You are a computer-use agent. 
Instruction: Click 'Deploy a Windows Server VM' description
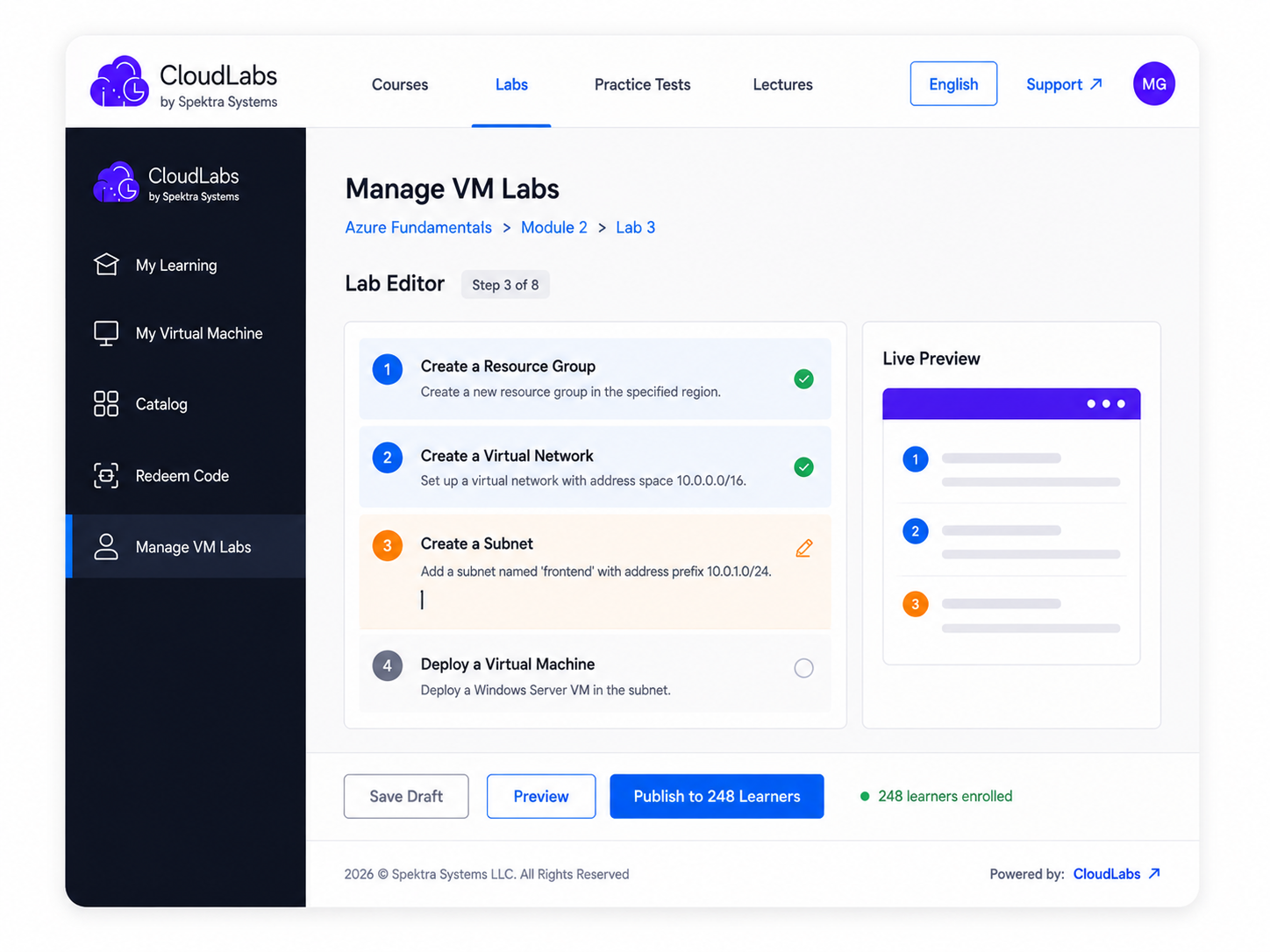pyautogui.click(x=546, y=690)
